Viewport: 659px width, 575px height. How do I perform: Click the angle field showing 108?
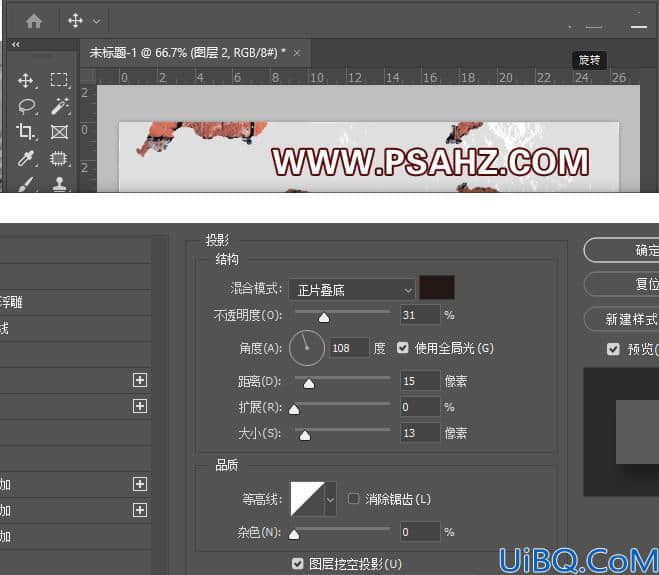(x=349, y=348)
